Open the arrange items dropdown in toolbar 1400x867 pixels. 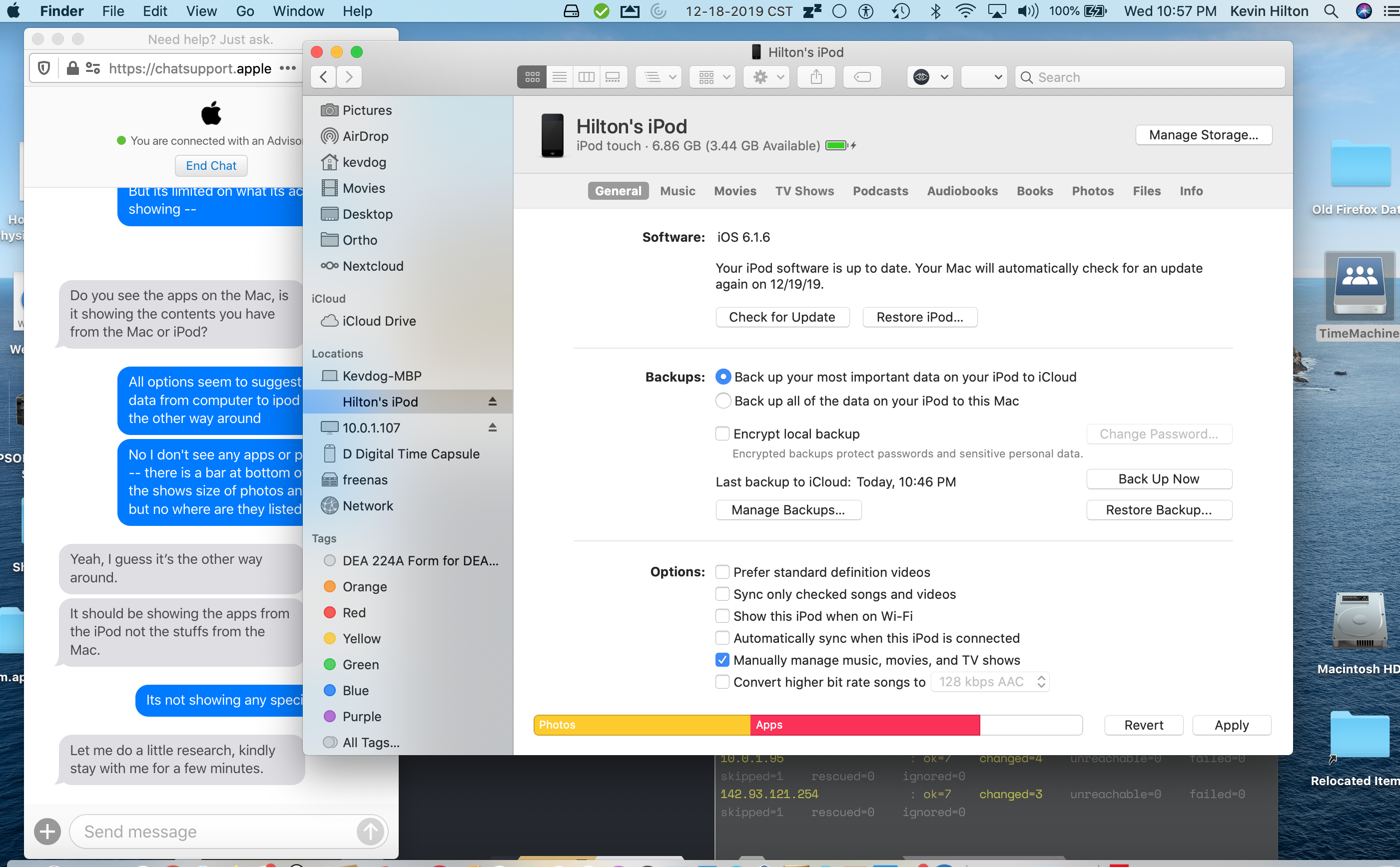[659, 77]
